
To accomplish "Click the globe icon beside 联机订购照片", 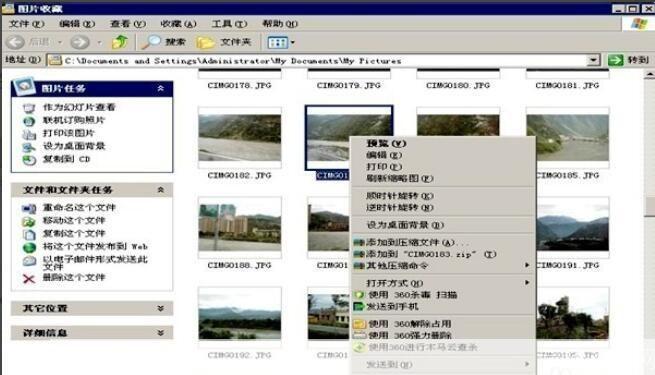I will click(x=29, y=121).
